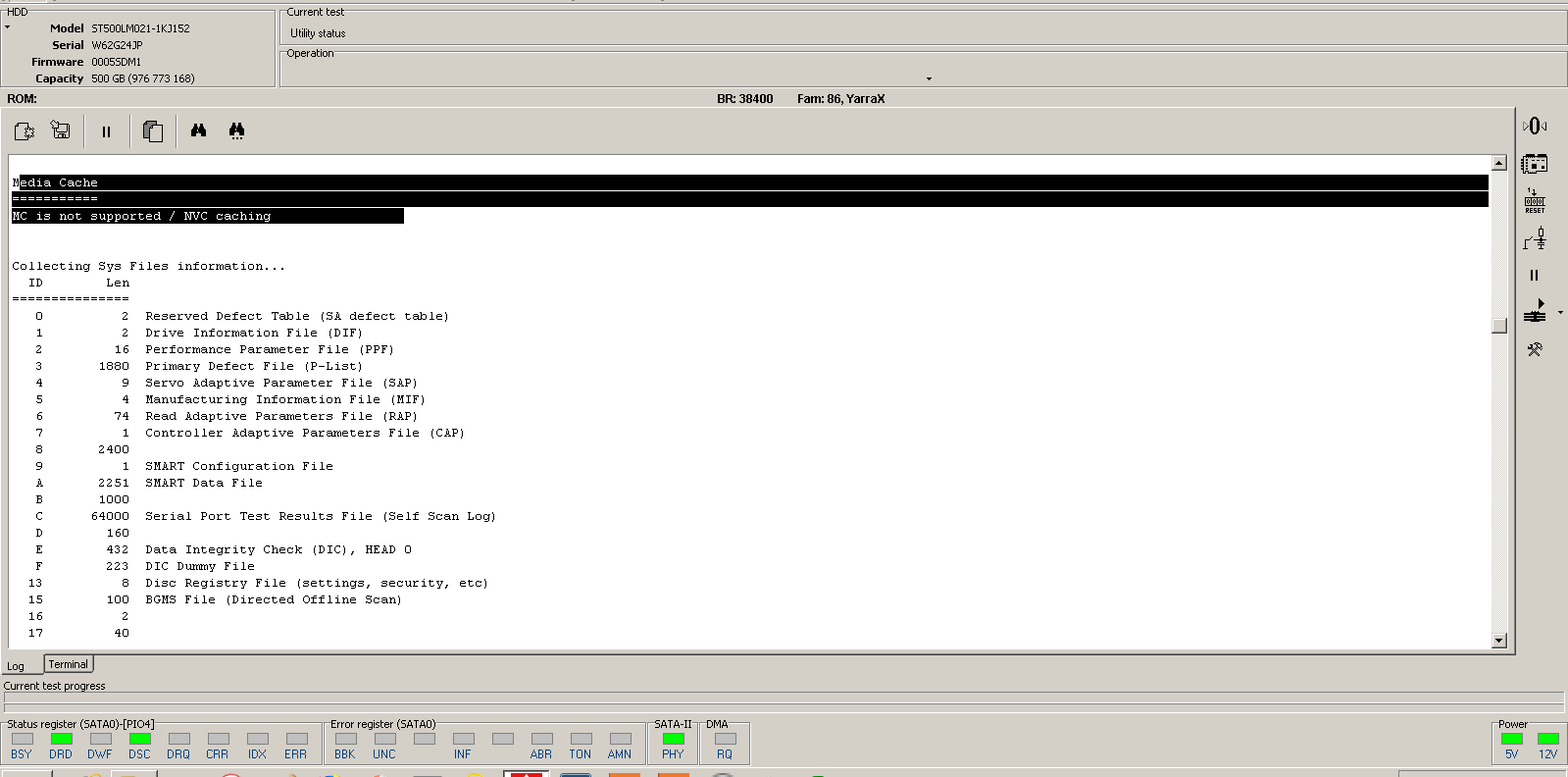Expand the HDD panel arrow near Model
The height and width of the screenshot is (777, 1568).
coord(8,27)
